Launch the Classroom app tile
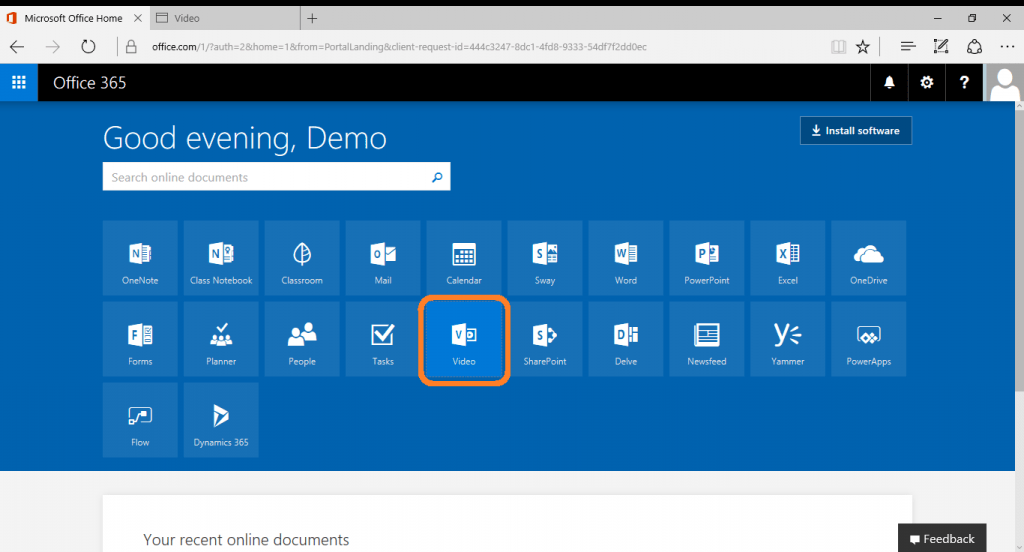 302,258
